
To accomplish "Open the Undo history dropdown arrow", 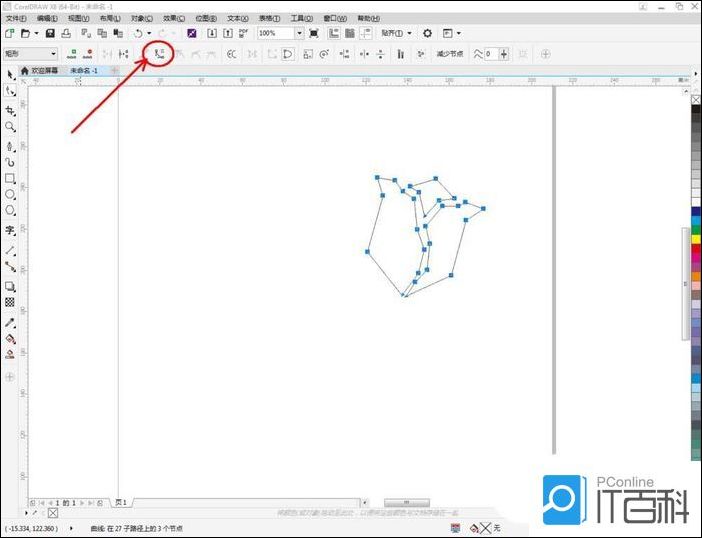I will click(x=149, y=33).
